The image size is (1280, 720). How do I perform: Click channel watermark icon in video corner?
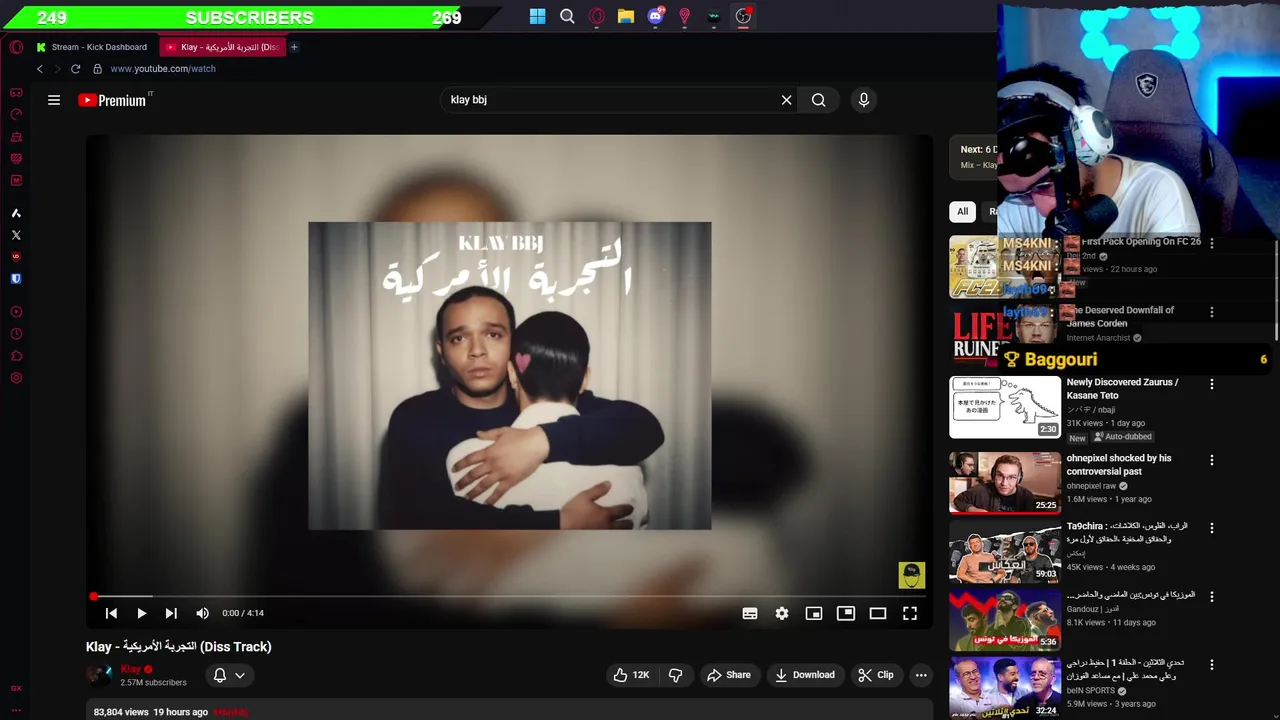click(x=912, y=575)
